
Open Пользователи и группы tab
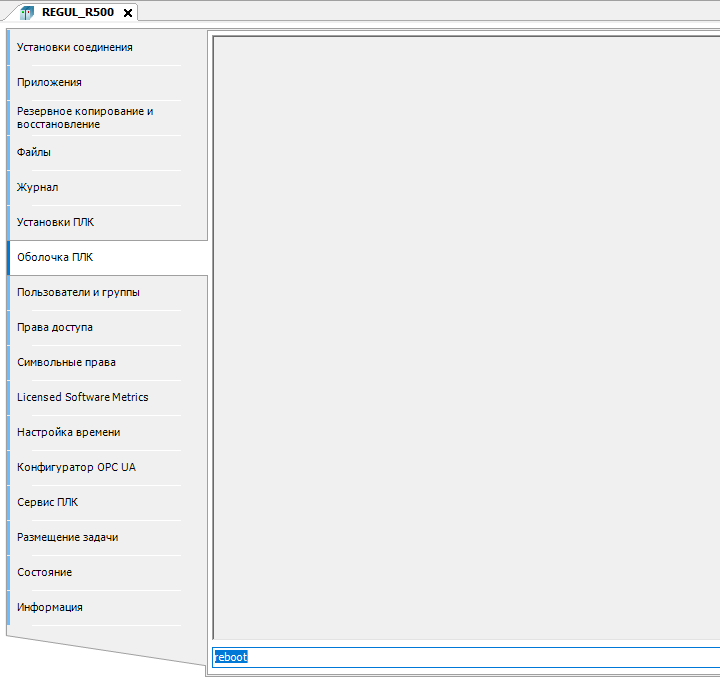click(x=78, y=292)
